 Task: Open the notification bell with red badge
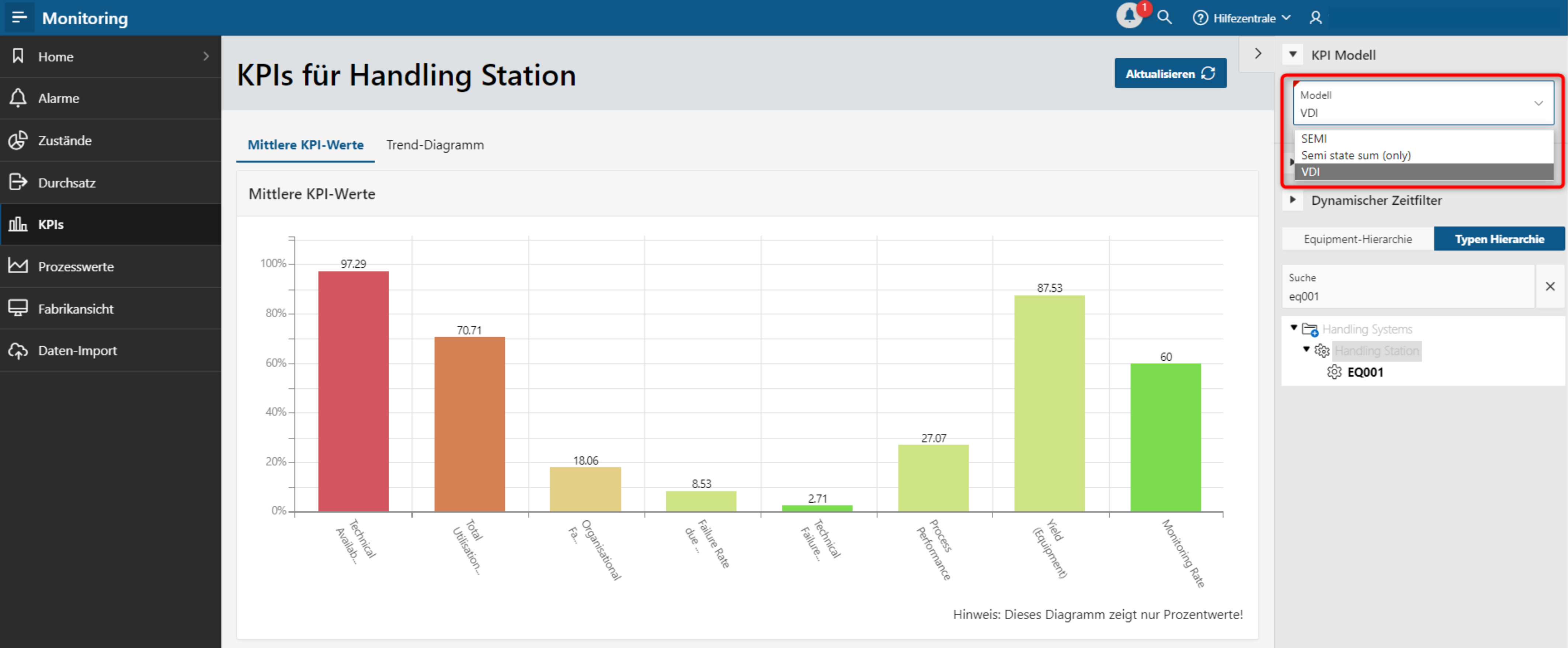(1129, 17)
